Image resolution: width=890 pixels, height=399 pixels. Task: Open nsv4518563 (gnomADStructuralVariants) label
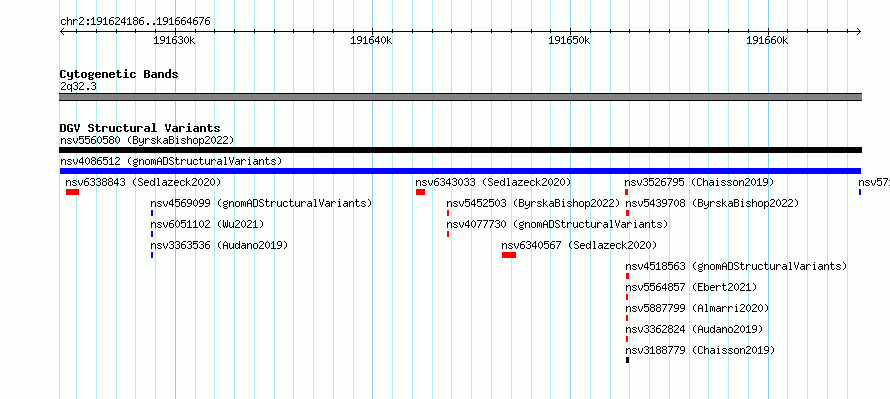pyautogui.click(x=736, y=266)
